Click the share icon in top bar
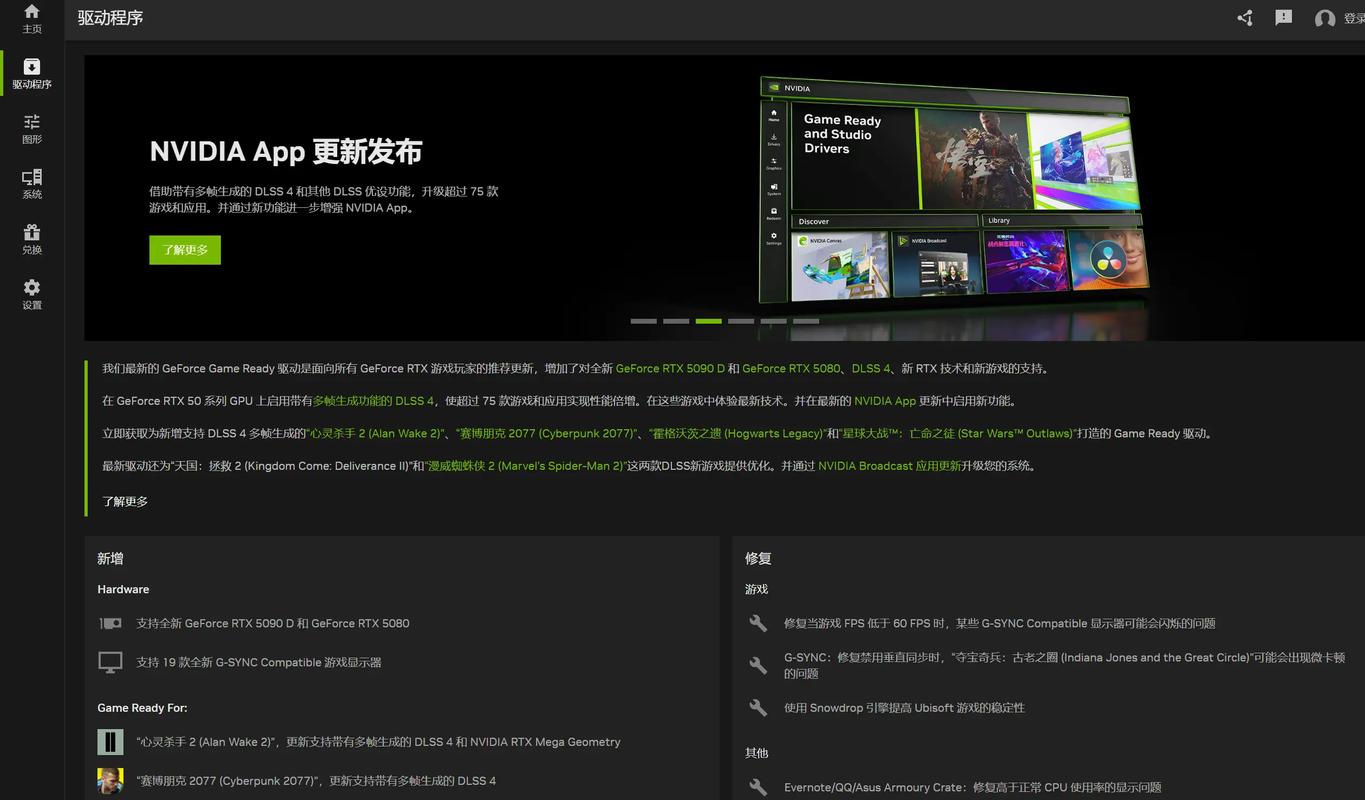This screenshot has width=1365, height=800. tap(1245, 18)
